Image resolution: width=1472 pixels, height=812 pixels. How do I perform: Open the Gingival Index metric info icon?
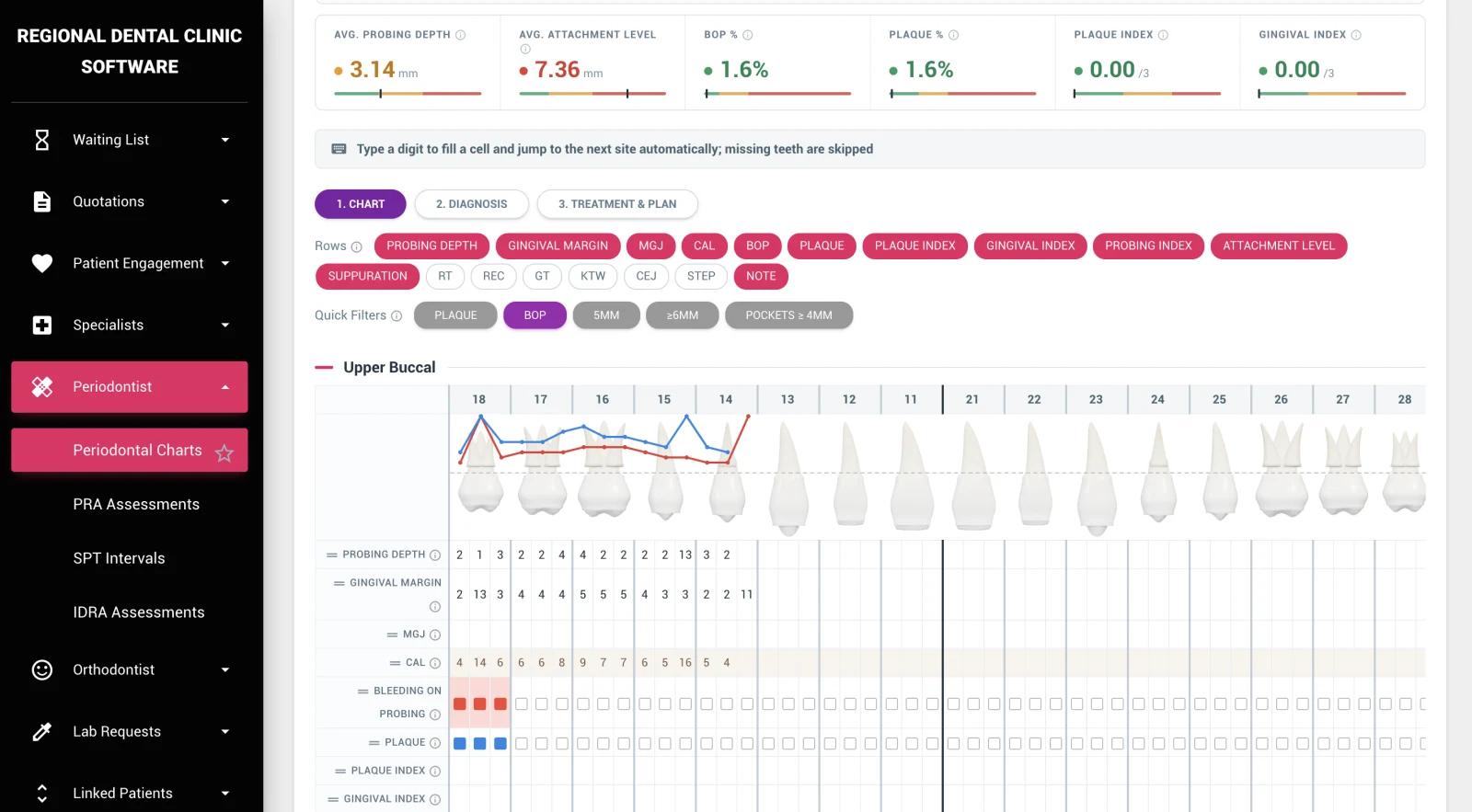tap(1356, 35)
